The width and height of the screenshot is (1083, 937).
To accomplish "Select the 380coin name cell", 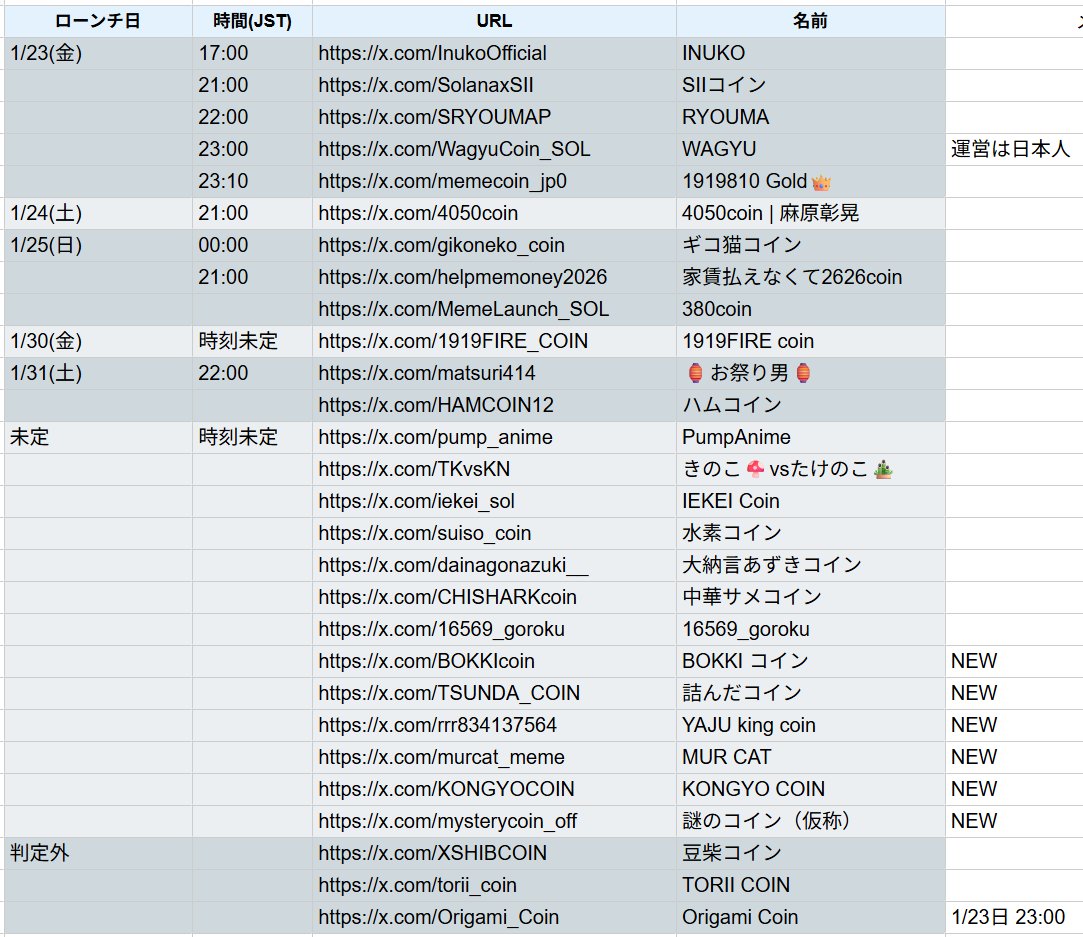I will 811,309.
